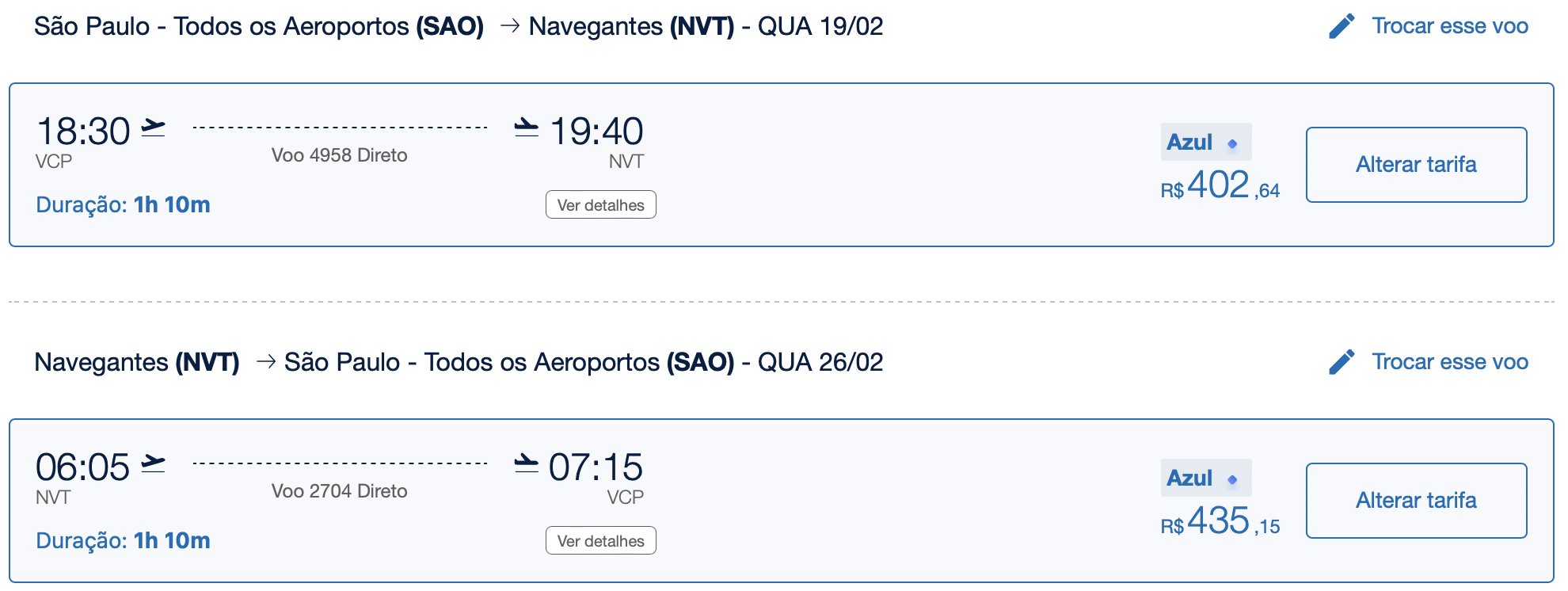Select the R$435,15 return price
The width and height of the screenshot is (1568, 591).
coord(1220,521)
